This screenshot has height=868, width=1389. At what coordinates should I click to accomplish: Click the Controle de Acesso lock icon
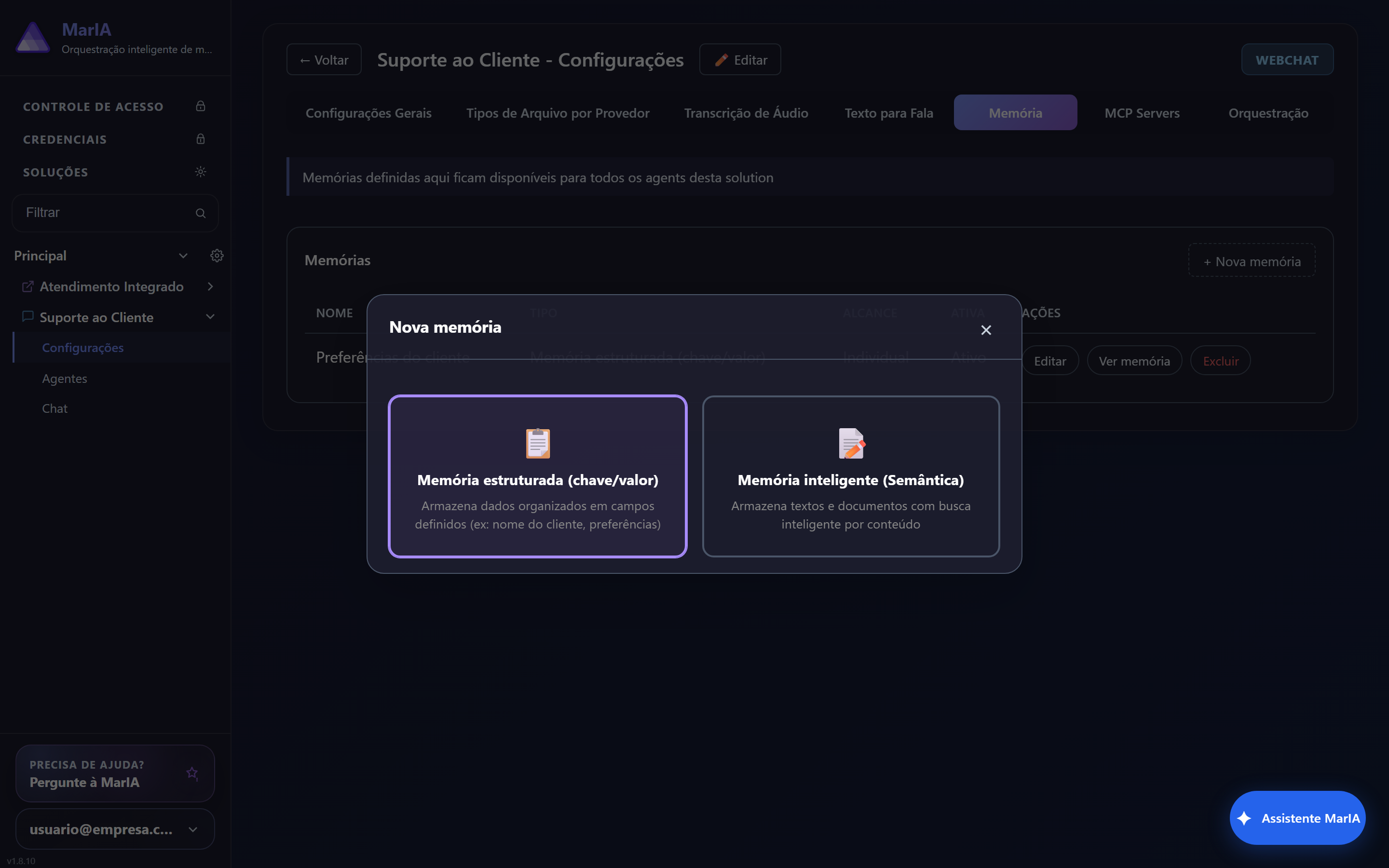(200, 106)
